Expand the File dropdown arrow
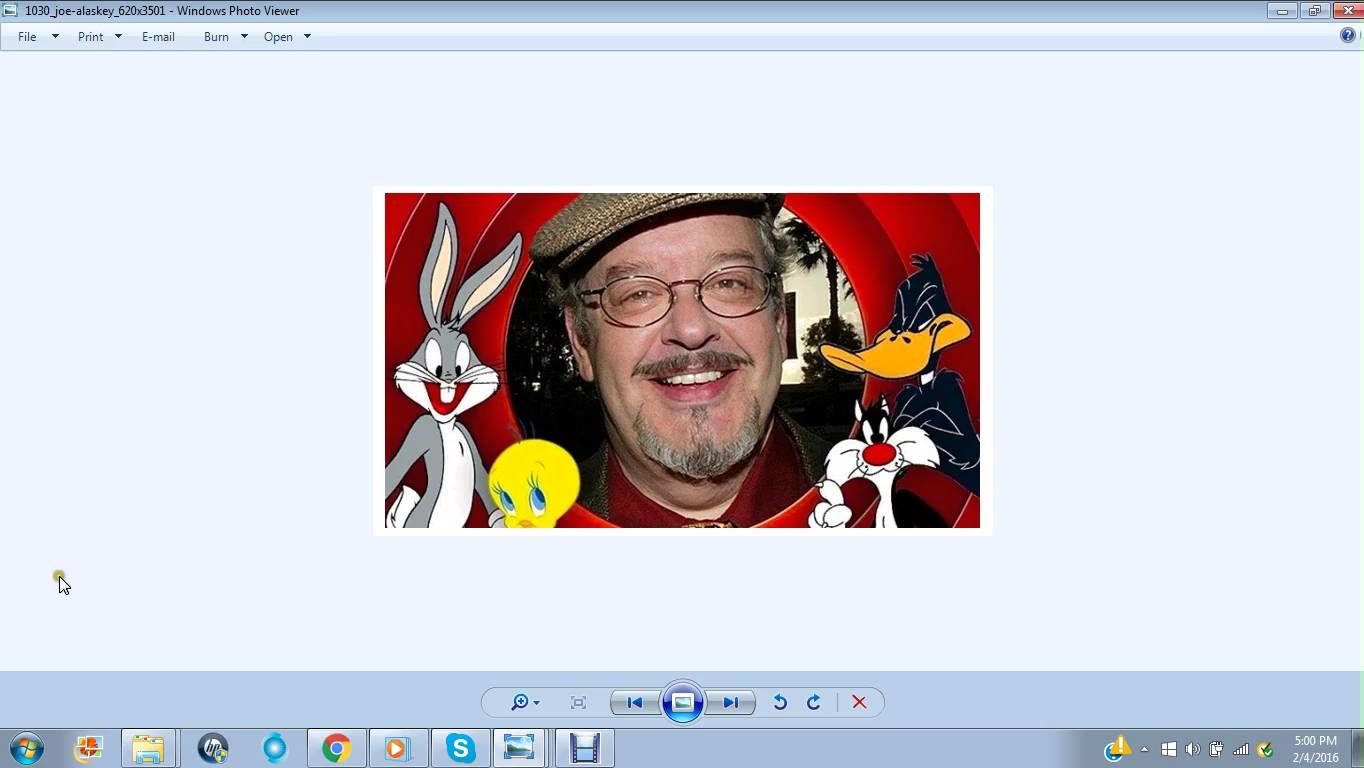The height and width of the screenshot is (768, 1364). 55,36
